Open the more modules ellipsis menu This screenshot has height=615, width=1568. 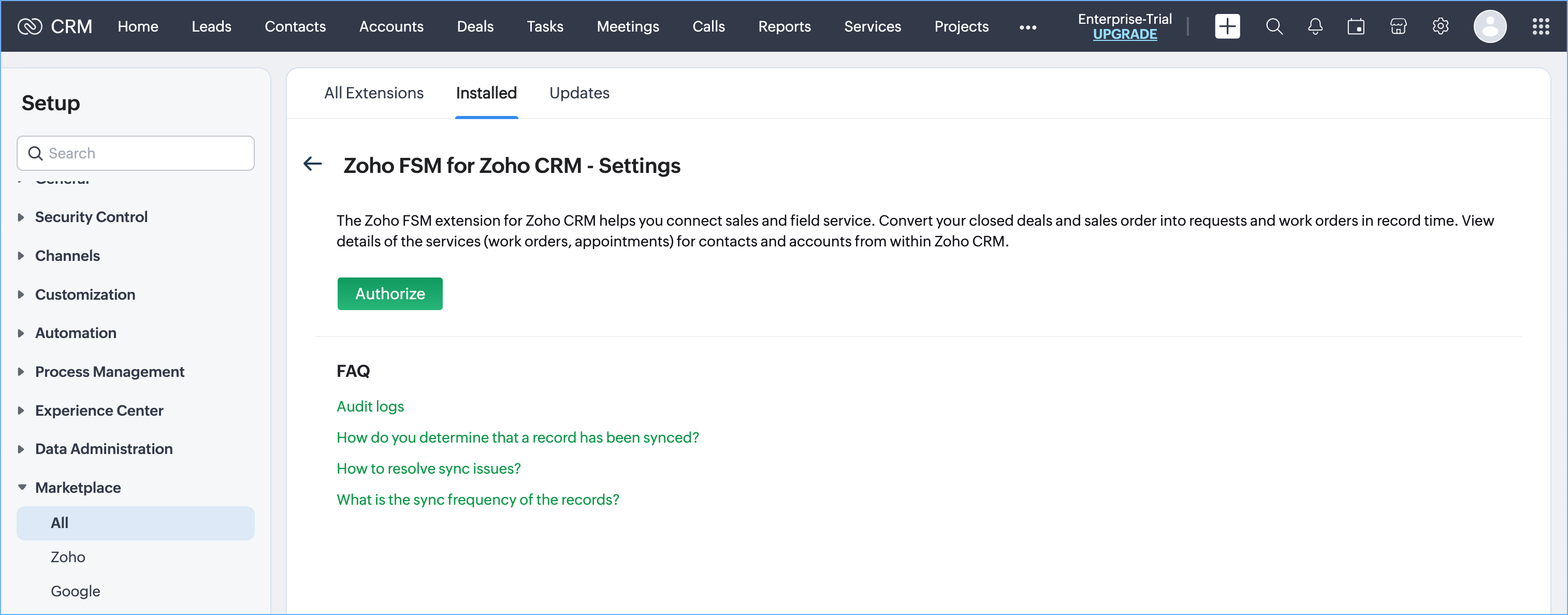1027,27
